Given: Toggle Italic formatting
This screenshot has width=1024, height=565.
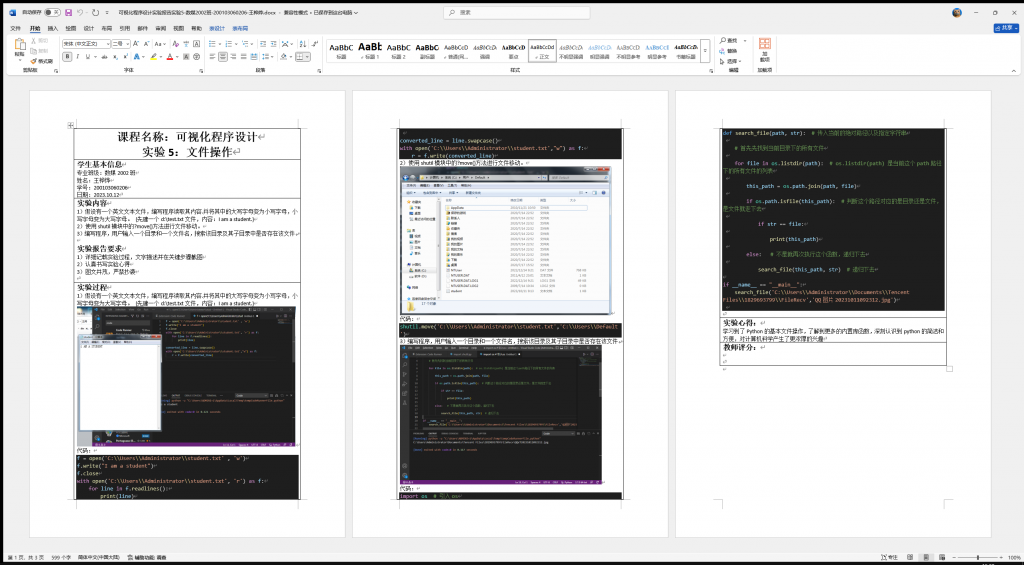Looking at the screenshot, I should 76,57.
